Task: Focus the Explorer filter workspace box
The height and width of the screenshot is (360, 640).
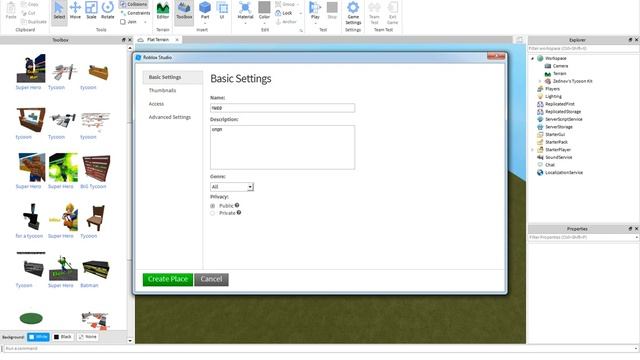Action: [x=583, y=48]
